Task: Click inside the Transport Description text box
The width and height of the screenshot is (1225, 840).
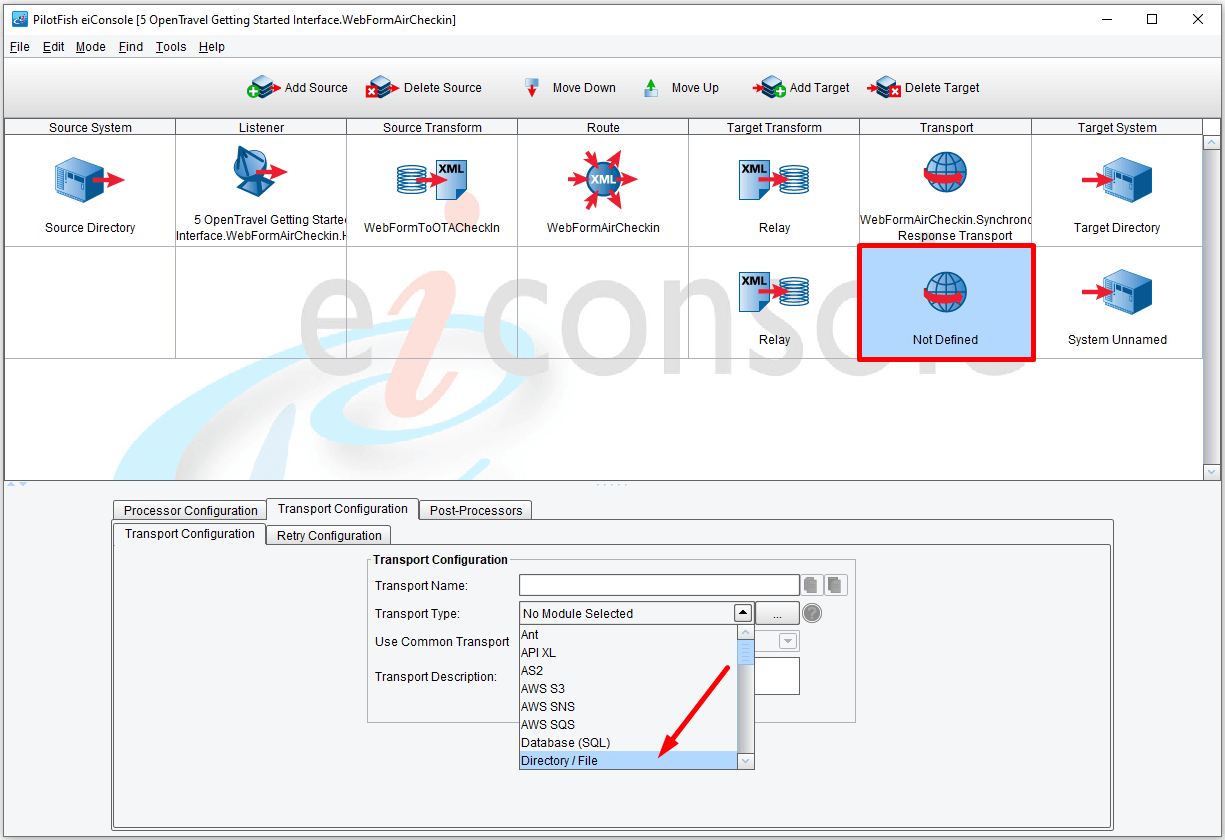Action: point(777,676)
